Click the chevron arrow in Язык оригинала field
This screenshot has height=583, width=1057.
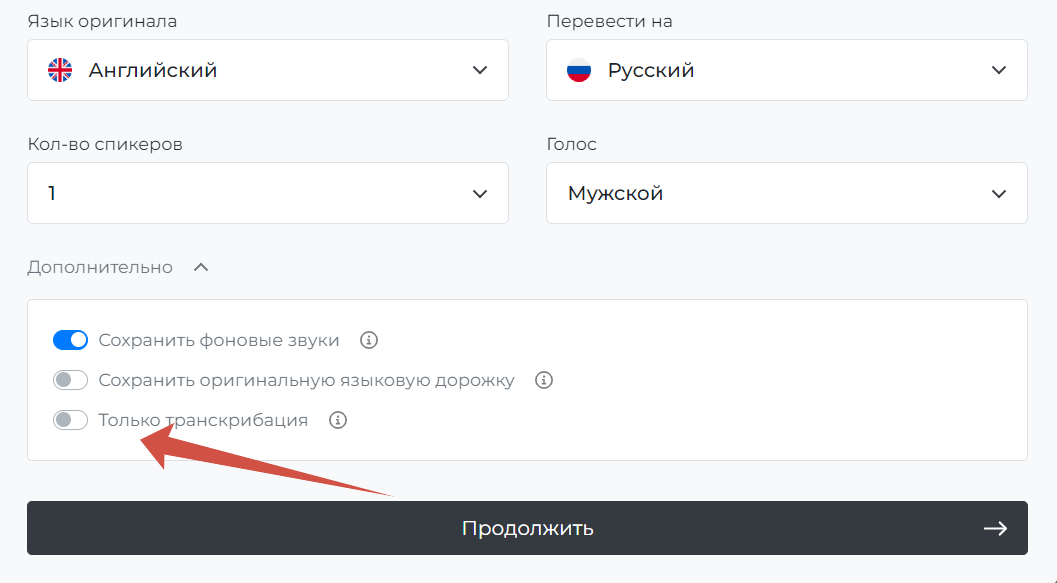click(x=480, y=70)
